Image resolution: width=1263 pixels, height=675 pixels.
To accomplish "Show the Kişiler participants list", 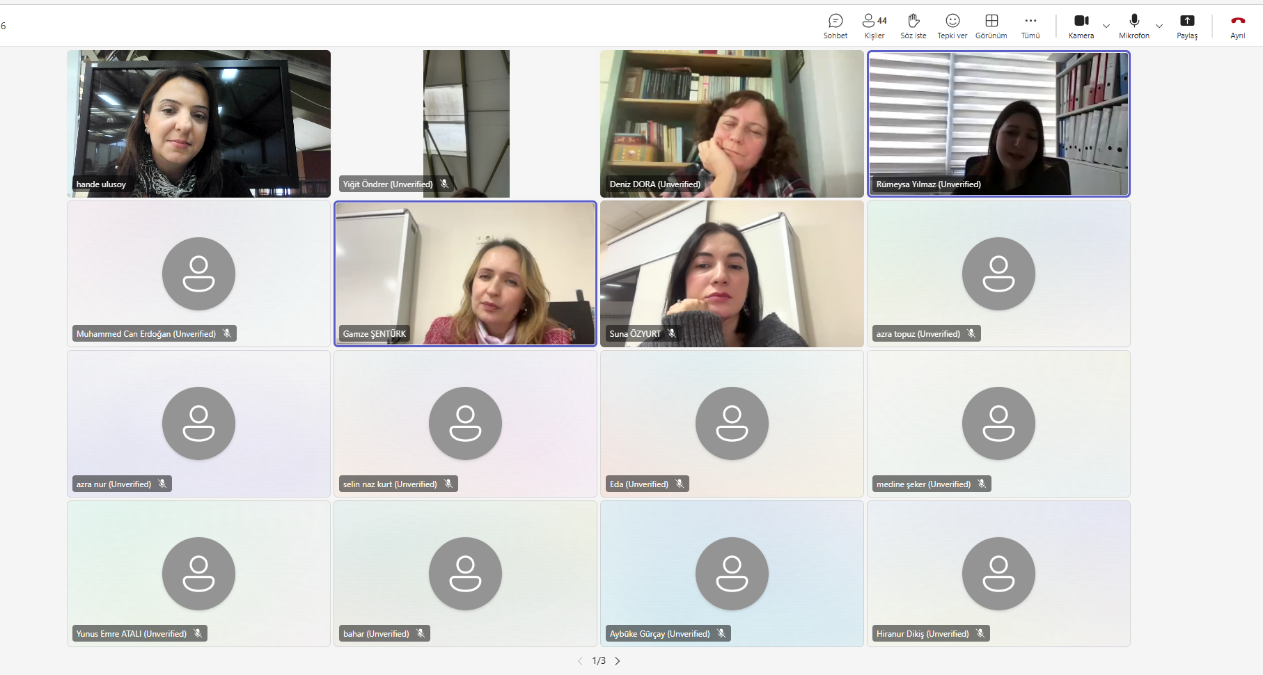I will pyautogui.click(x=874, y=25).
